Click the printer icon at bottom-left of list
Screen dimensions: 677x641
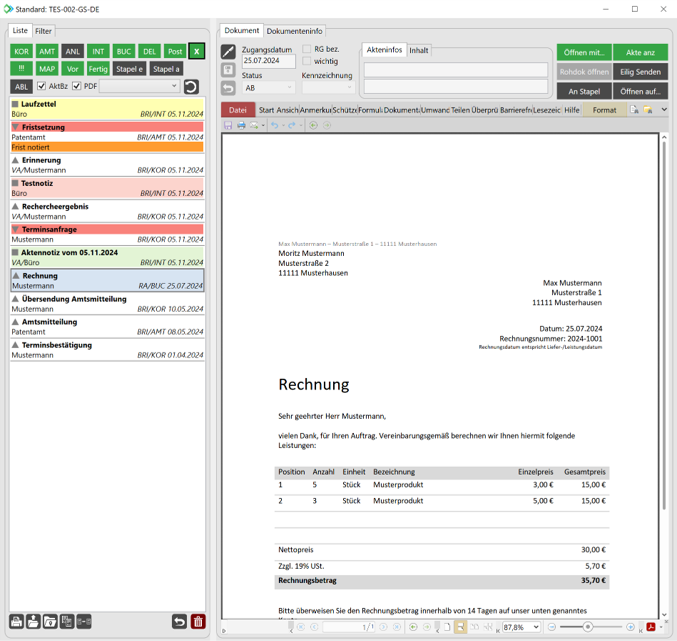16,621
